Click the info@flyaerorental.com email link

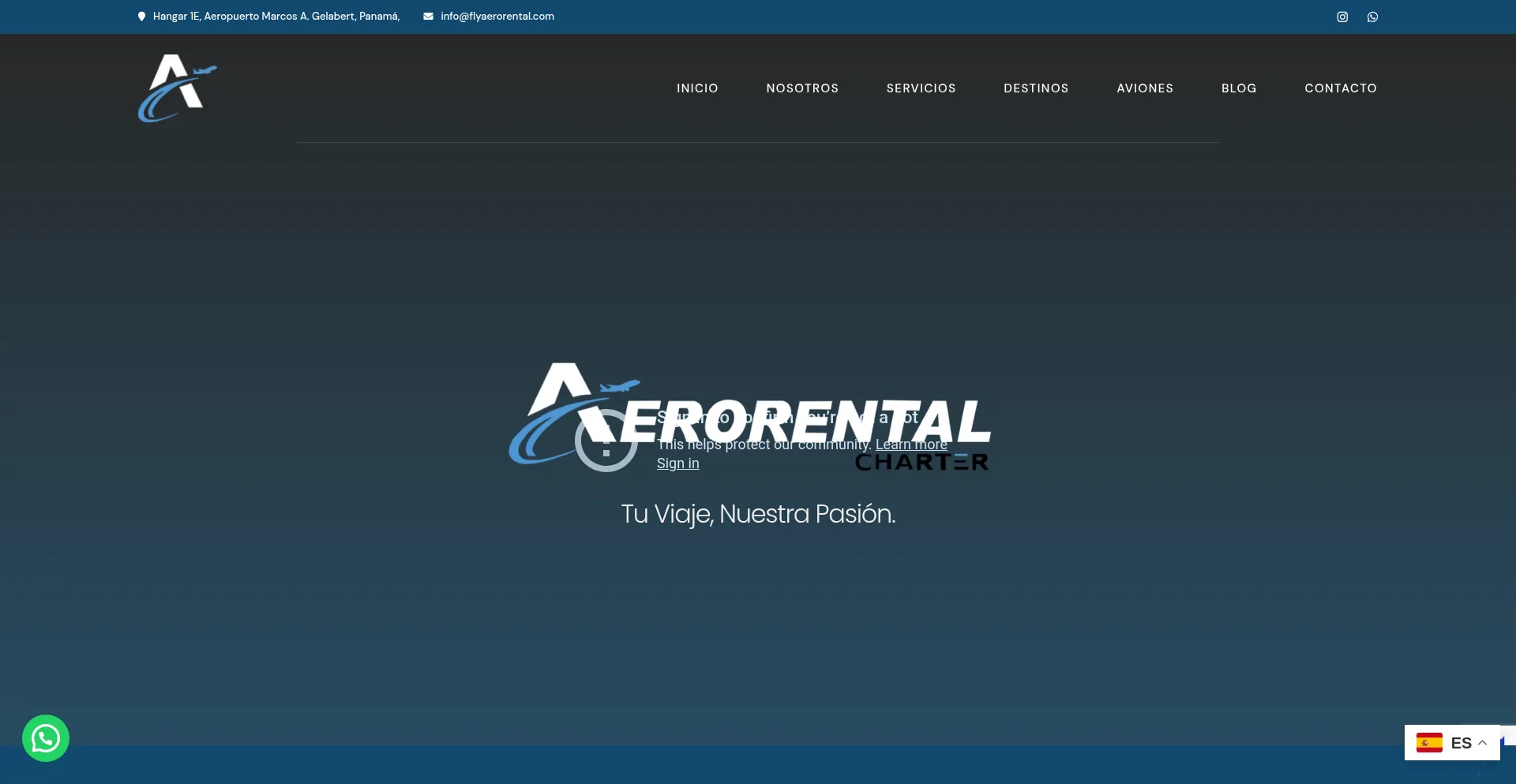[497, 17]
